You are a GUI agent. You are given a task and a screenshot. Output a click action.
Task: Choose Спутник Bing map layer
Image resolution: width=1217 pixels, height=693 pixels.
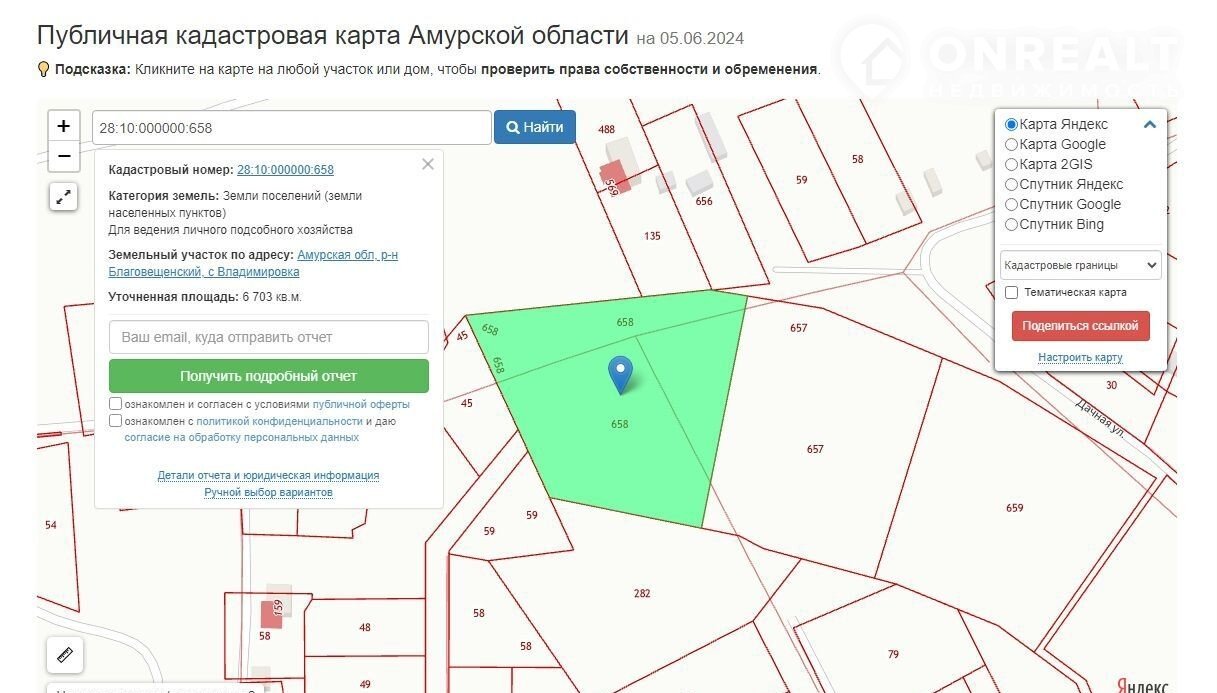click(1011, 224)
